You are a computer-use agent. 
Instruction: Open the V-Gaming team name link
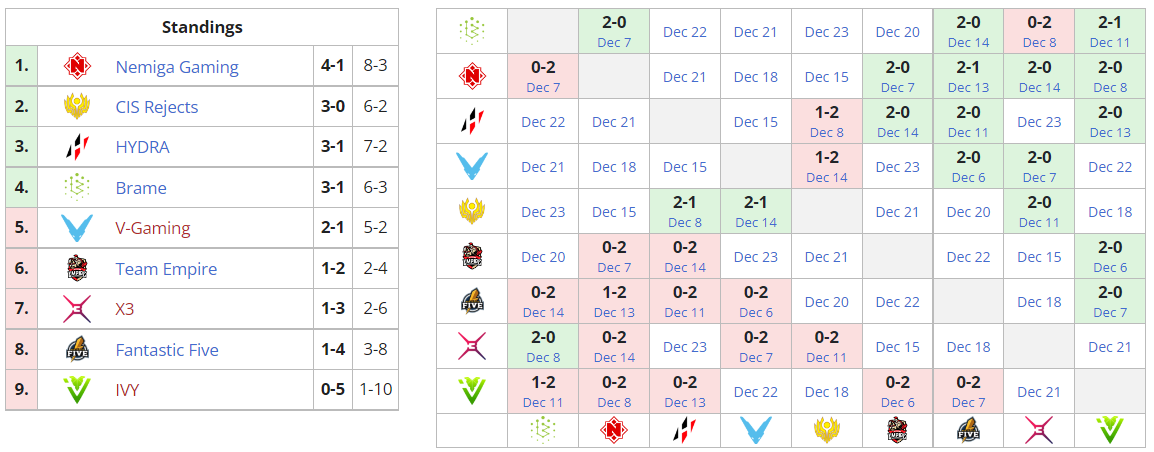click(x=153, y=228)
